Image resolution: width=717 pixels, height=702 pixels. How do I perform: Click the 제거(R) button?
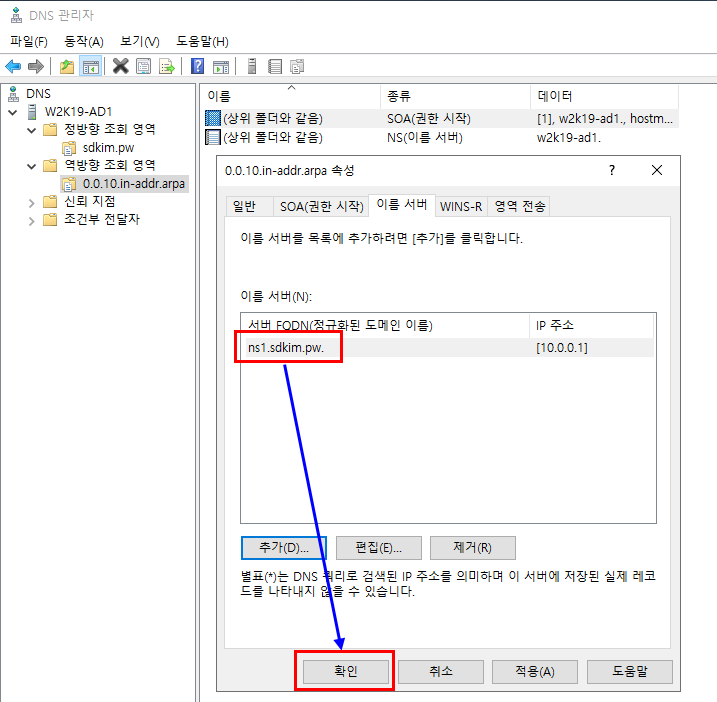click(x=472, y=547)
